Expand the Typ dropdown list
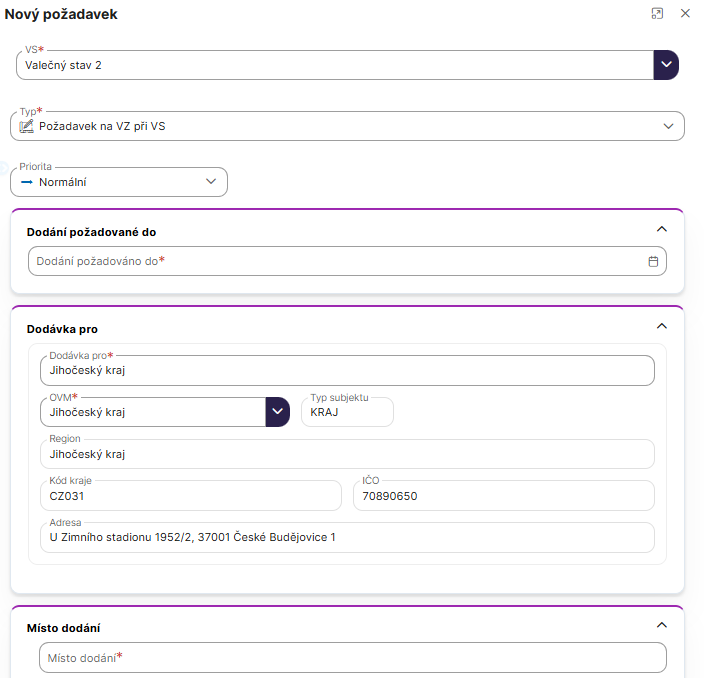 point(669,126)
